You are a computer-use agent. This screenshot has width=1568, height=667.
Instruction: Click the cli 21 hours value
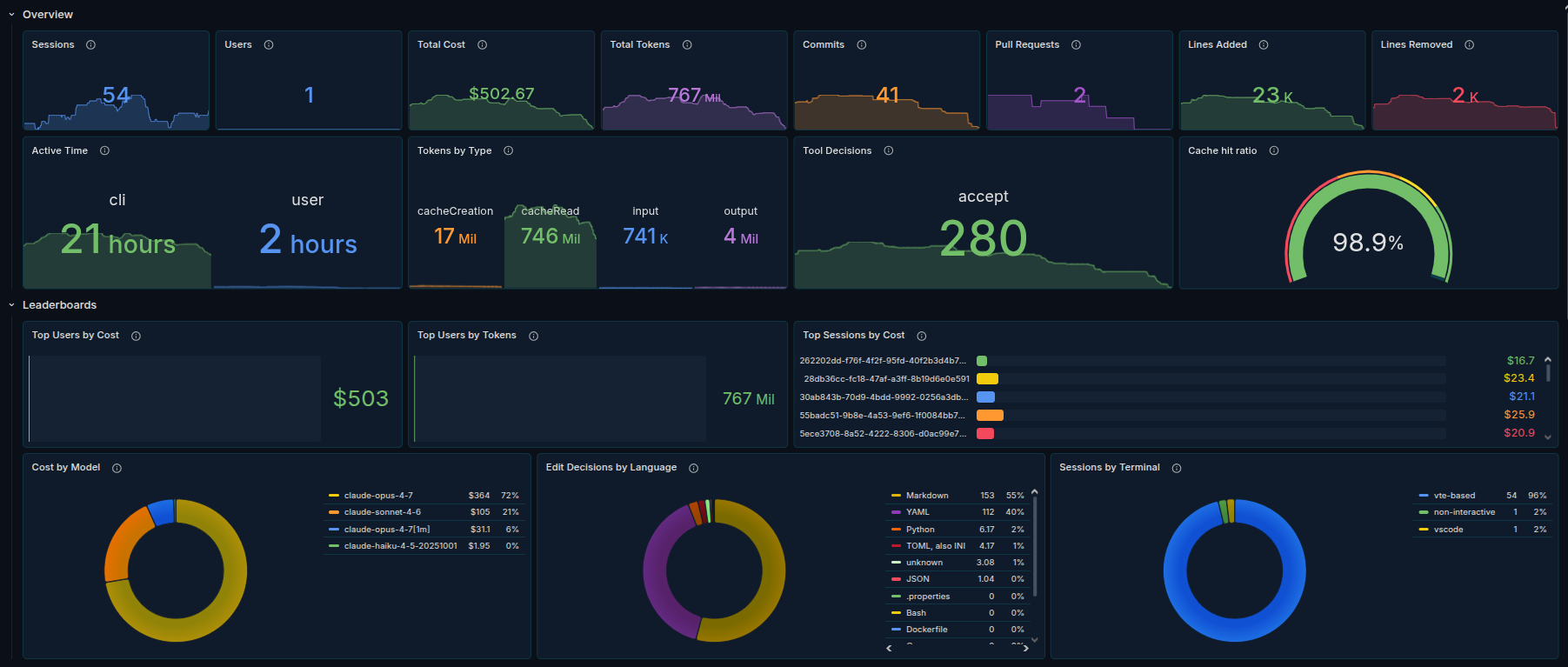pyautogui.click(x=118, y=240)
